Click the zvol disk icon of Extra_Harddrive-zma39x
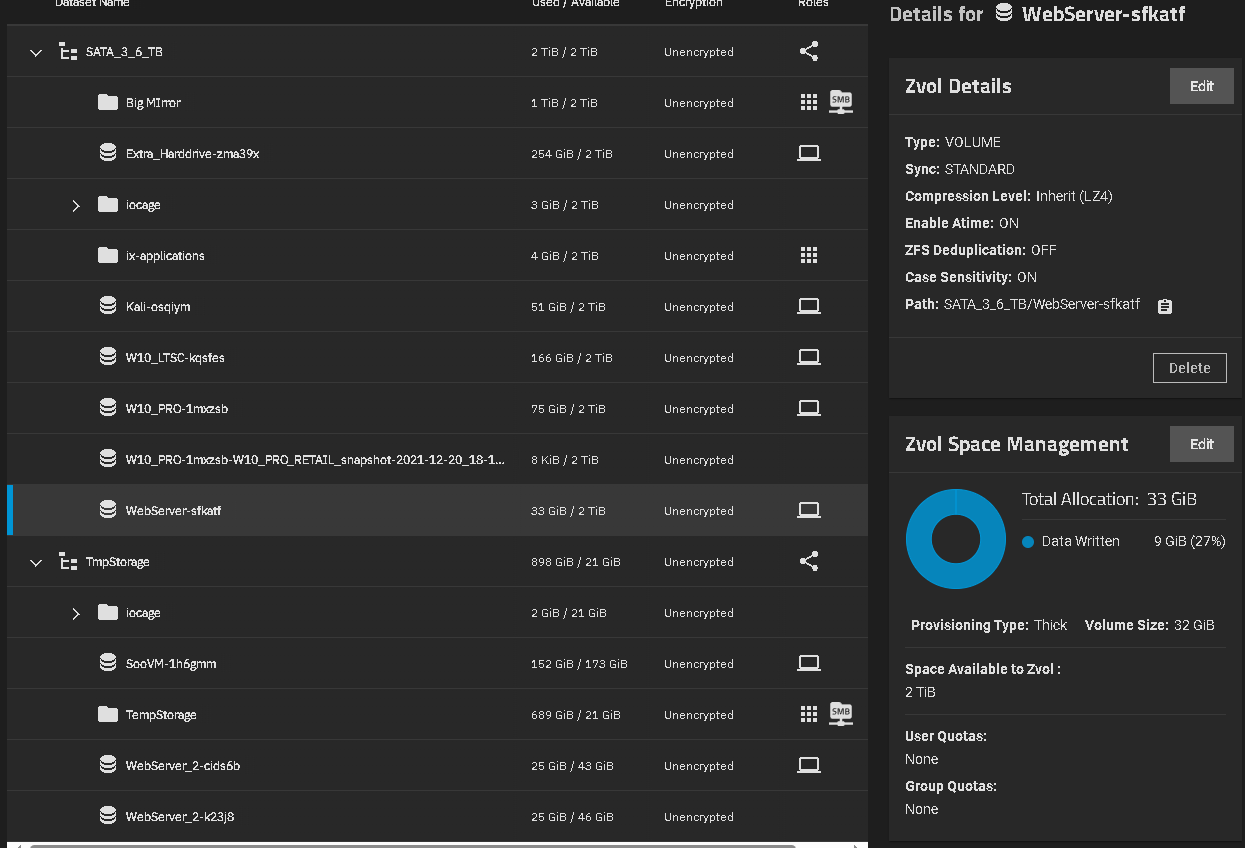 point(108,153)
